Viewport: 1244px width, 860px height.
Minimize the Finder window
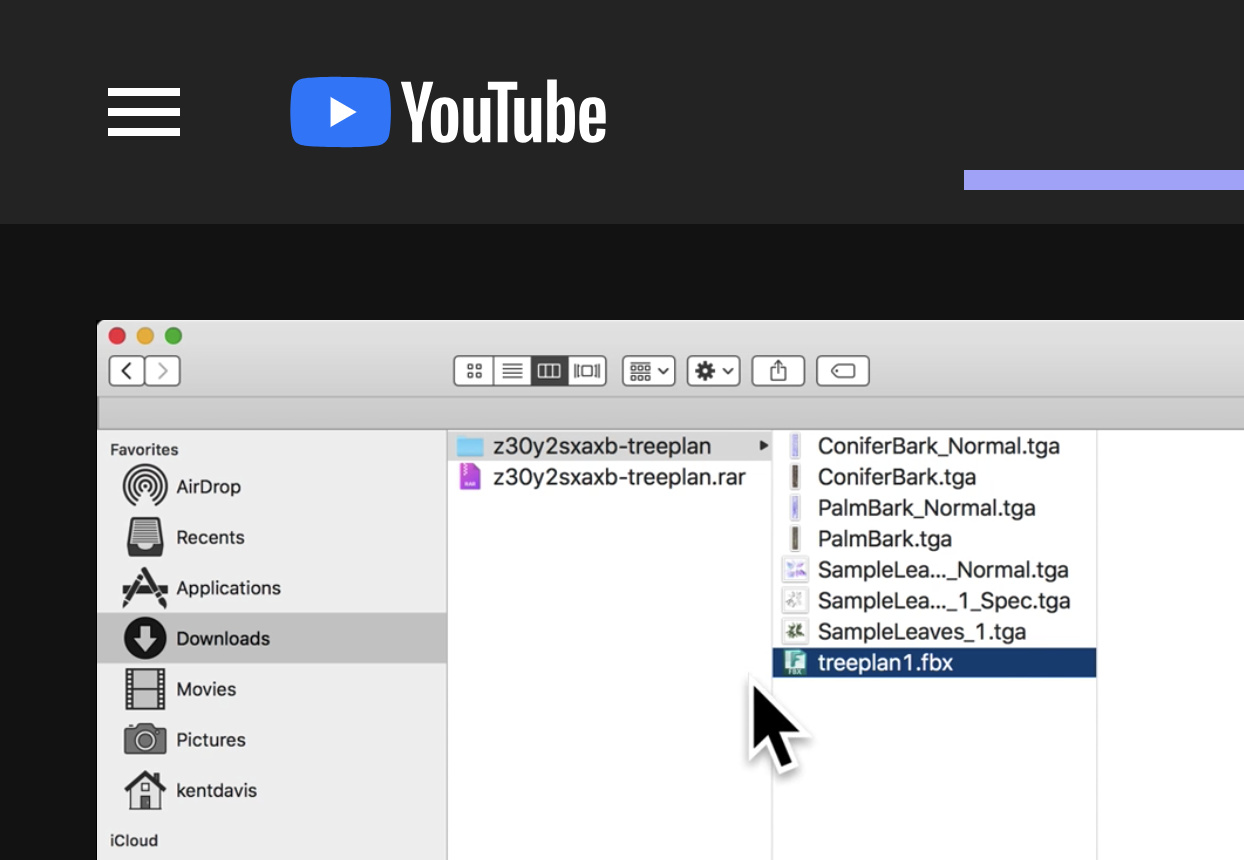(145, 336)
